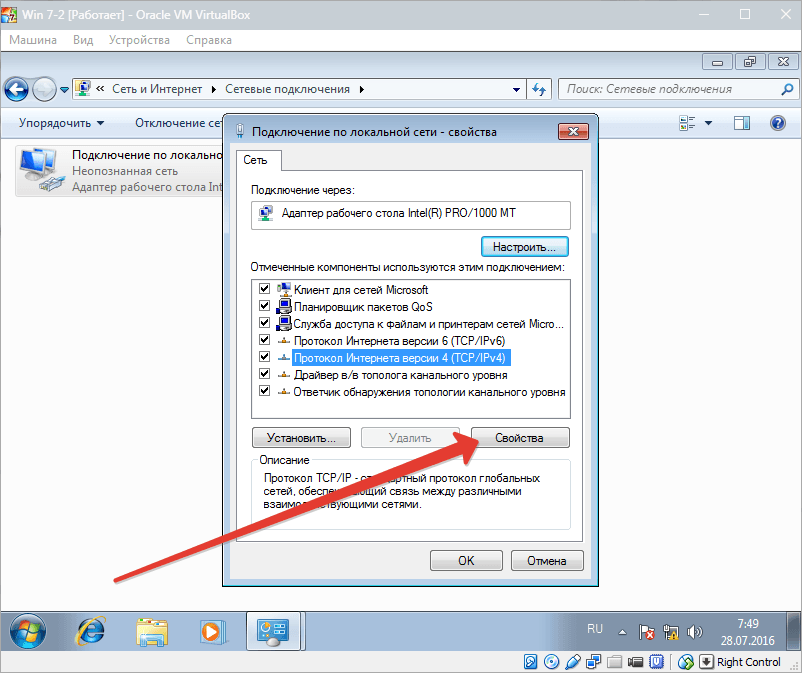Launch Windows Media Player taskbar icon
This screenshot has width=802, height=673.
pyautogui.click(x=210, y=631)
